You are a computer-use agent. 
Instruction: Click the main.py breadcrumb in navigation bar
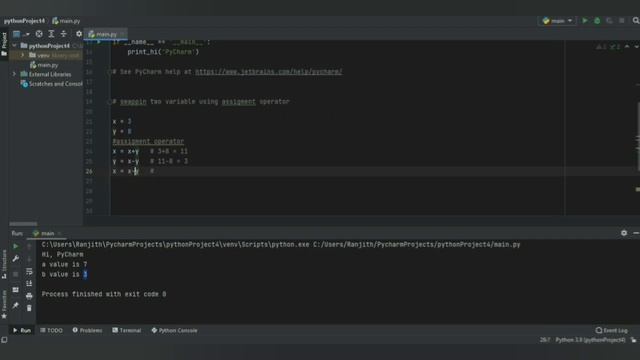point(66,21)
